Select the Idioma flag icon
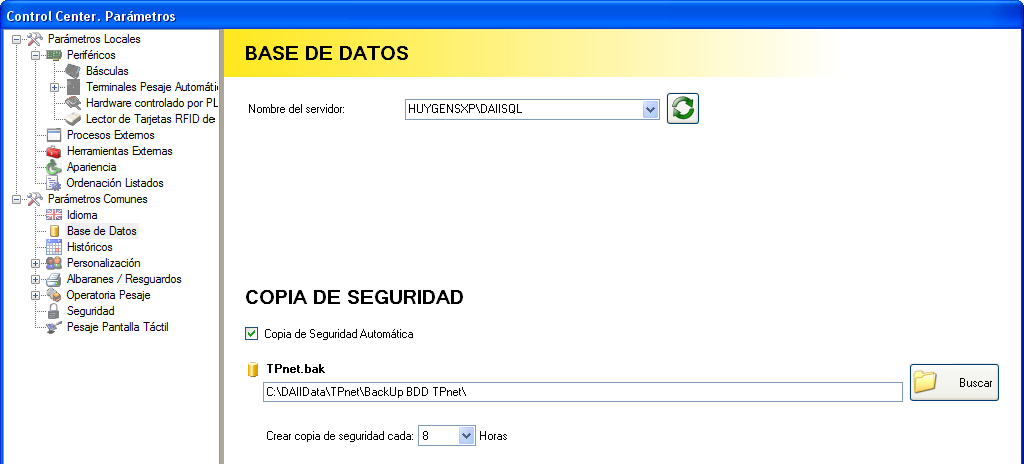 pyautogui.click(x=54, y=215)
